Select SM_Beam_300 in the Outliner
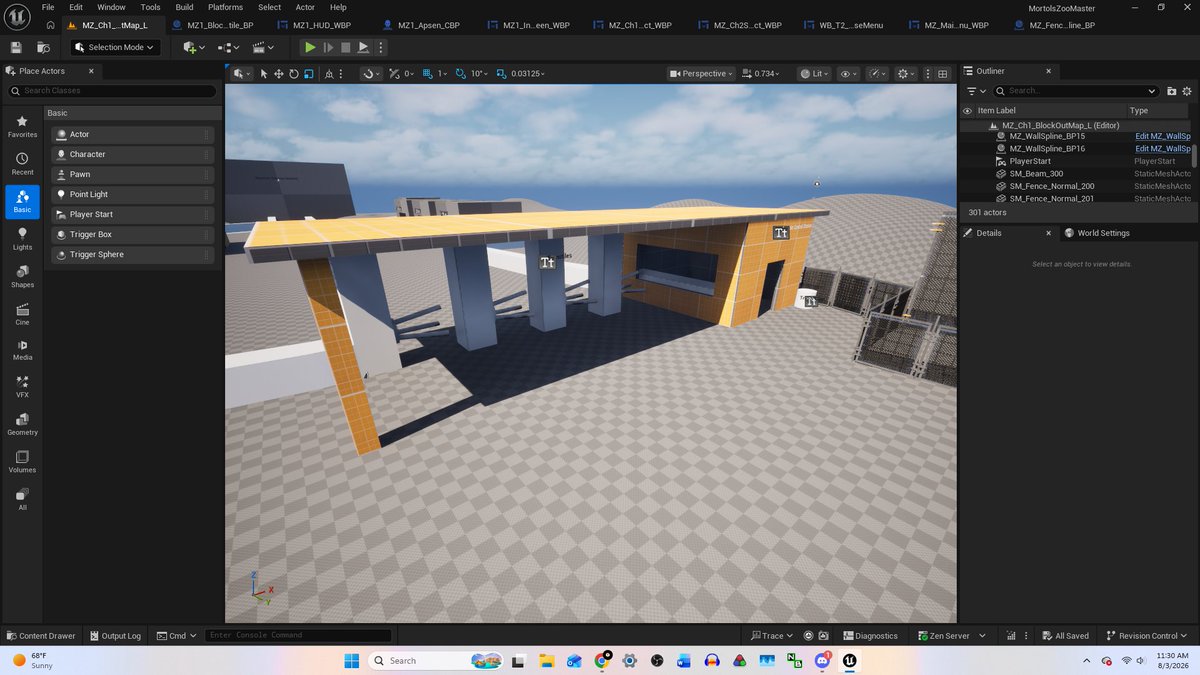This screenshot has height=675, width=1200. point(1036,174)
